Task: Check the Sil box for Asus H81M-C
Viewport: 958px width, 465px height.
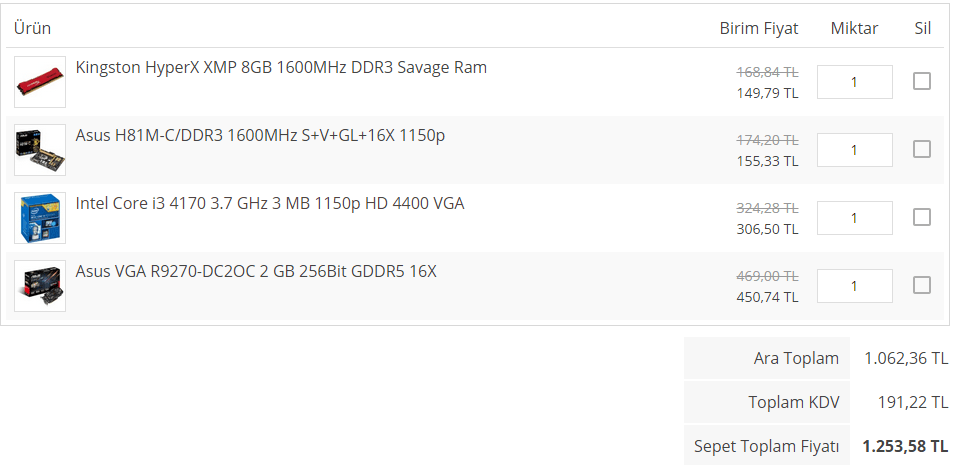Action: click(922, 149)
